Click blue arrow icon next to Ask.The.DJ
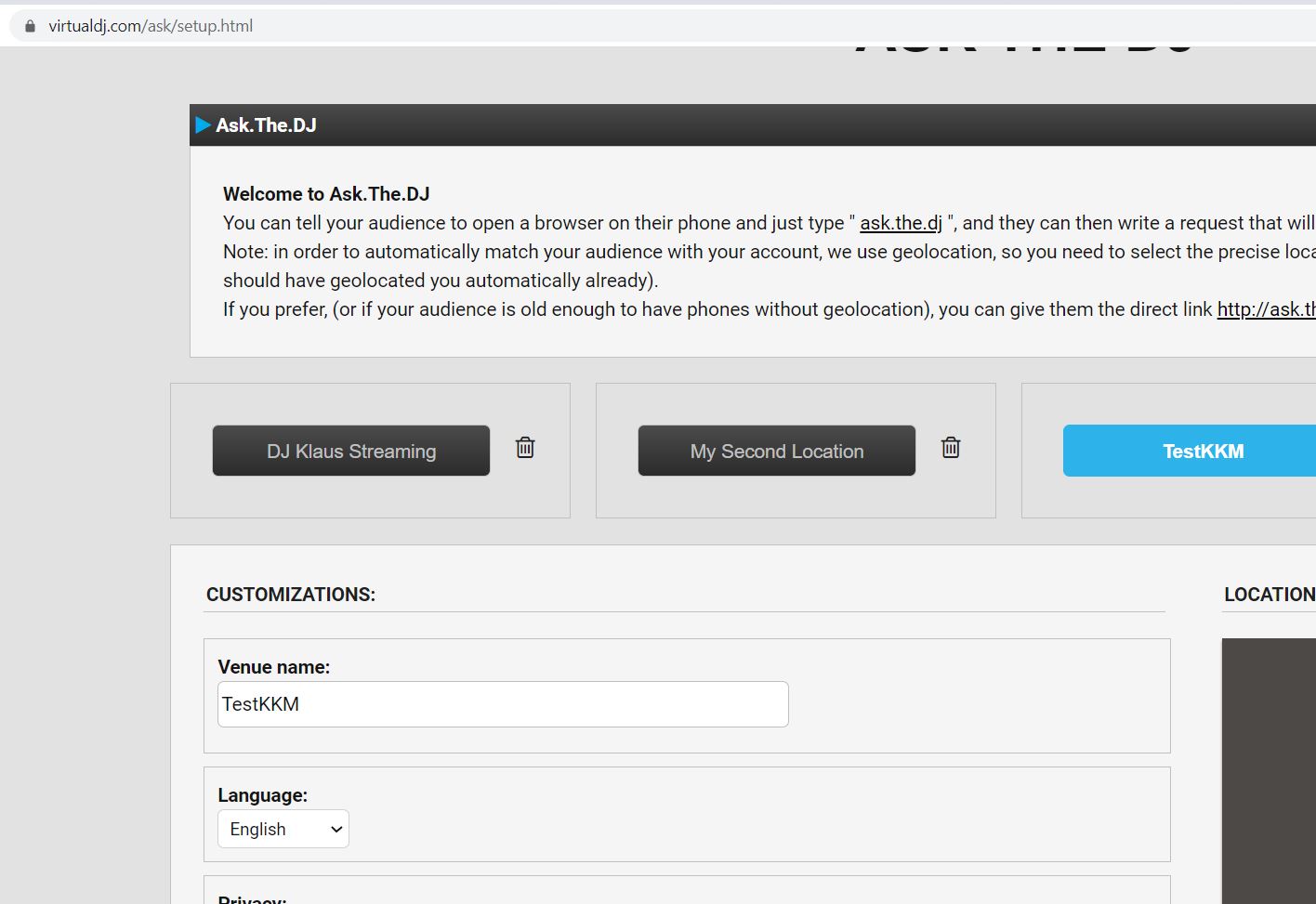 (x=203, y=124)
